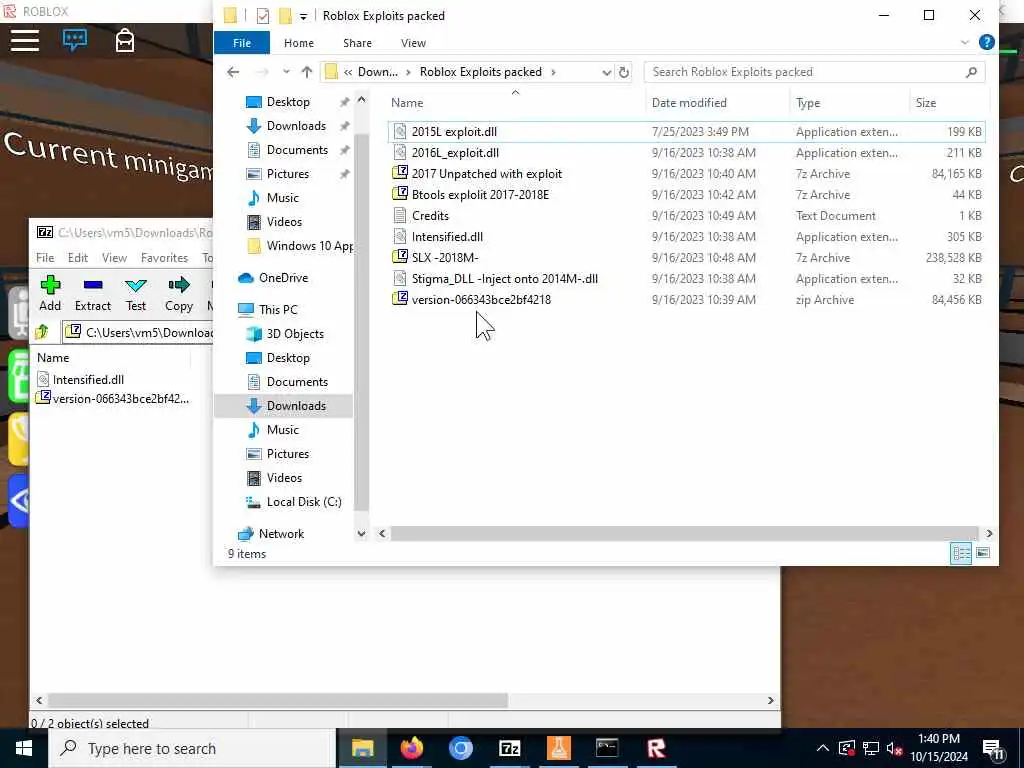Viewport: 1024px width, 768px height.
Task: Open the Roblox backpack icon
Action: 125,40
